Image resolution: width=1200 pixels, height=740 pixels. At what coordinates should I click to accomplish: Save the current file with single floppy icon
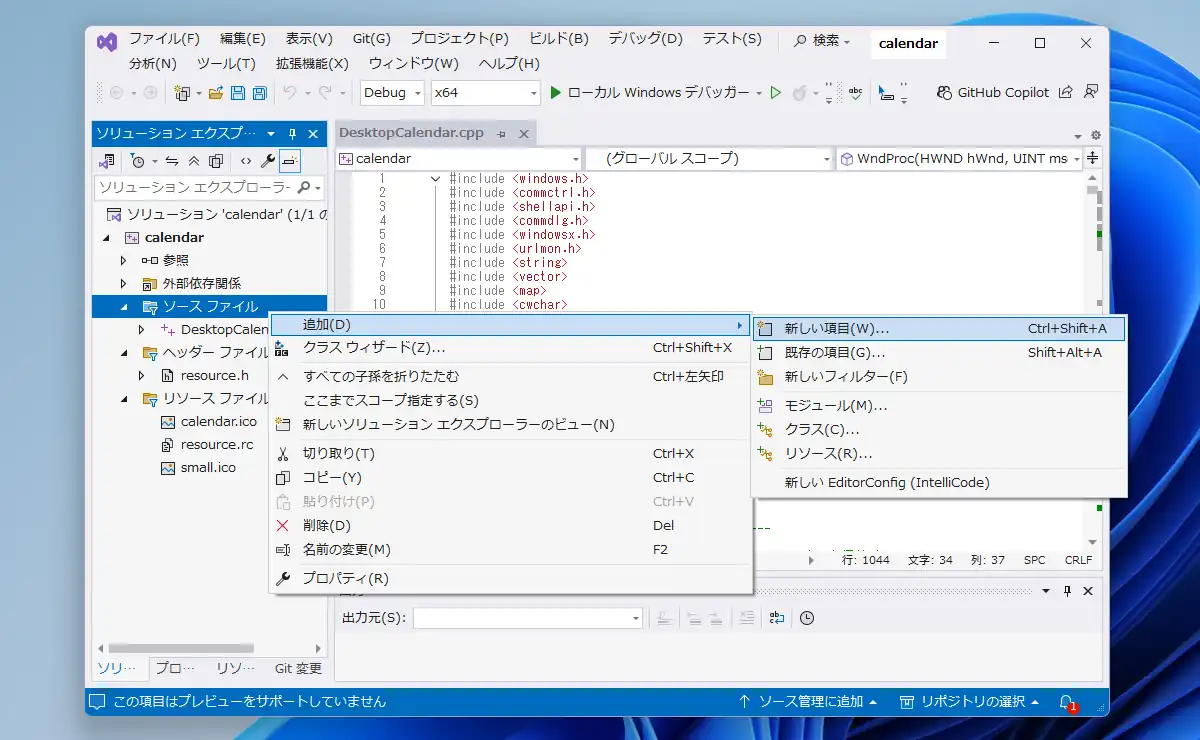pos(238,93)
